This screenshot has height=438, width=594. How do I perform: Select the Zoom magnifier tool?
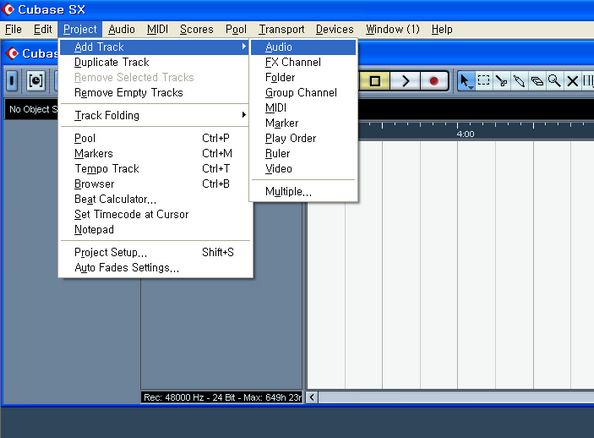[555, 81]
